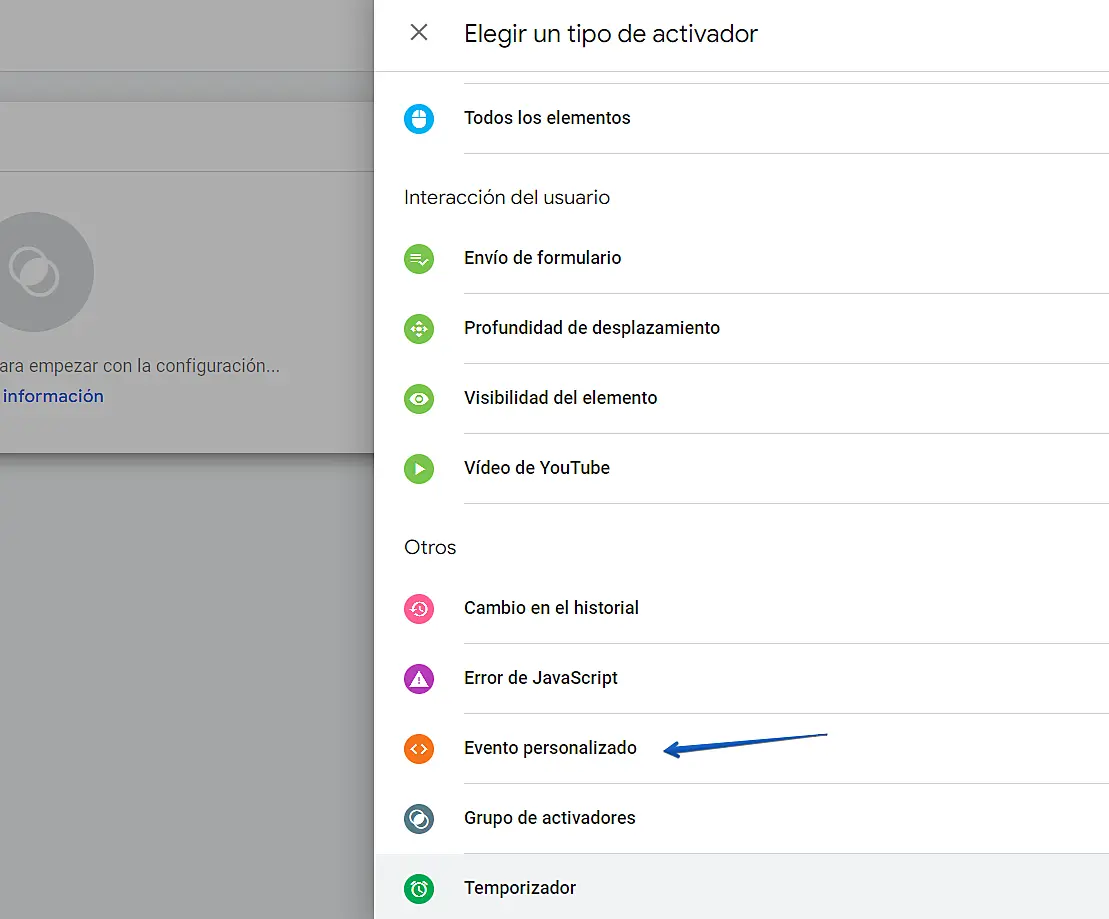Click the orange code icon for Evento personalizado
The height and width of the screenshot is (919, 1109).
tap(419, 749)
